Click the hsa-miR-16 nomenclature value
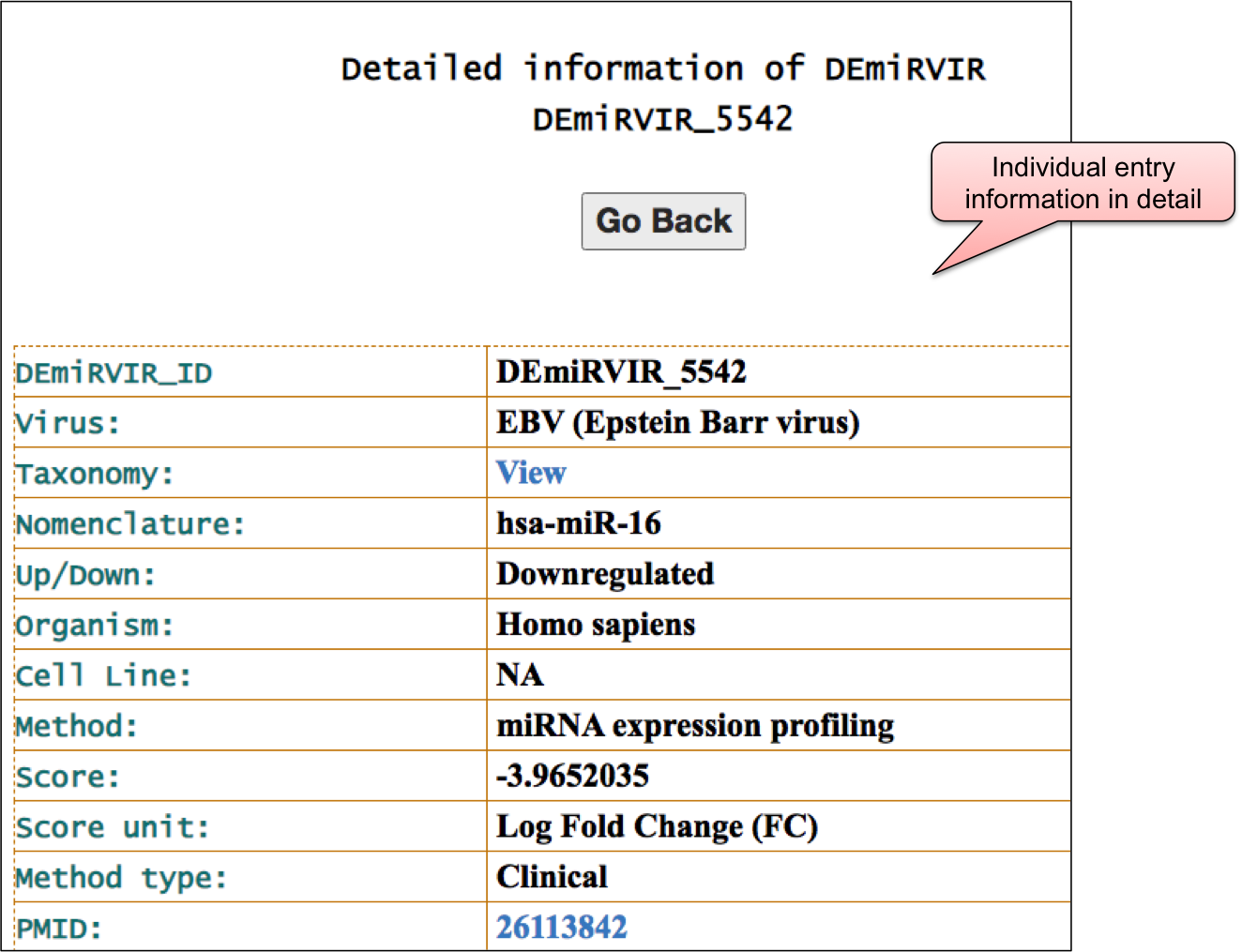This screenshot has width=1242, height=952. click(579, 523)
